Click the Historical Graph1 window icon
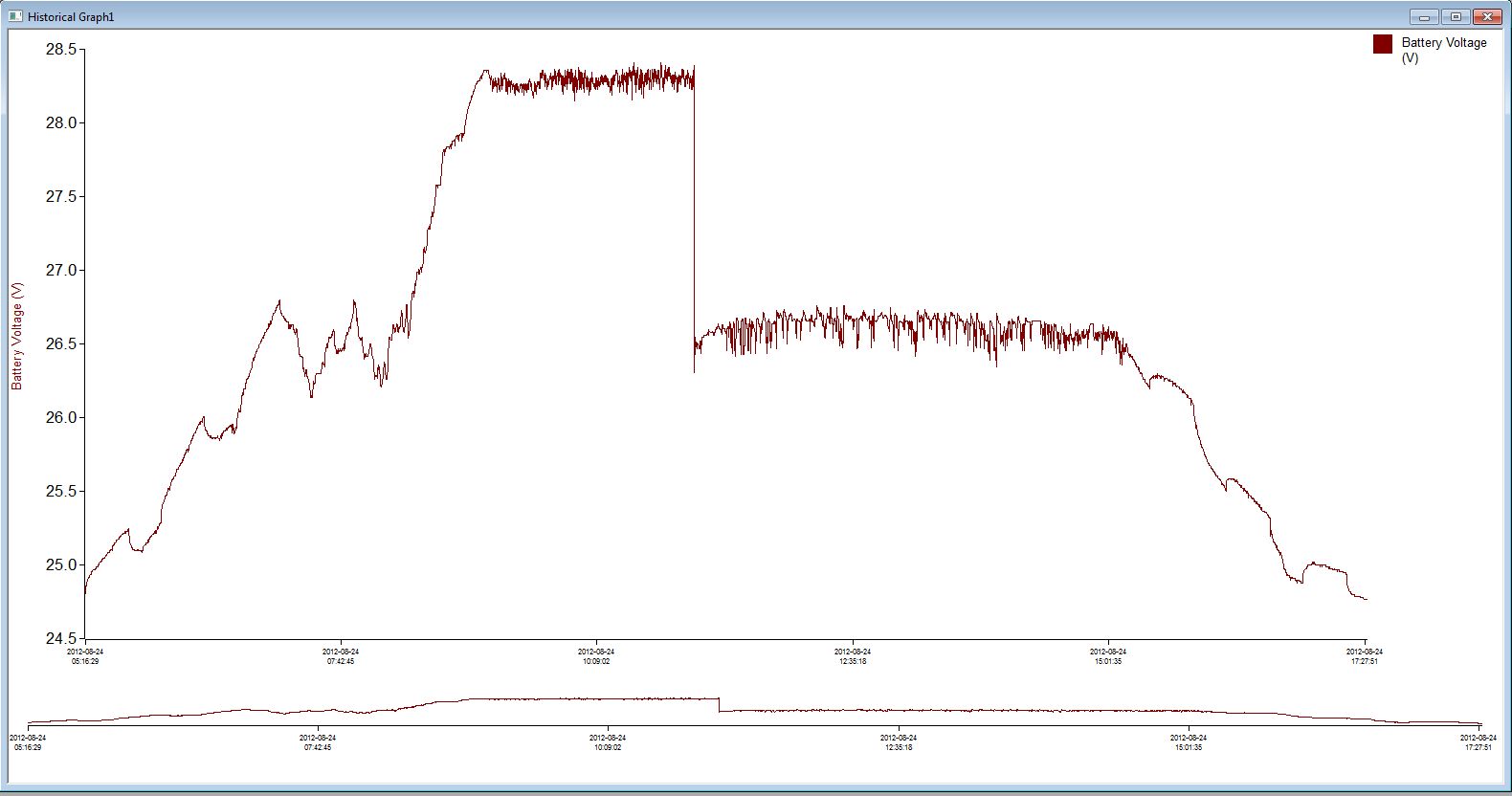Screen dimensions: 1512x796 (15, 16)
